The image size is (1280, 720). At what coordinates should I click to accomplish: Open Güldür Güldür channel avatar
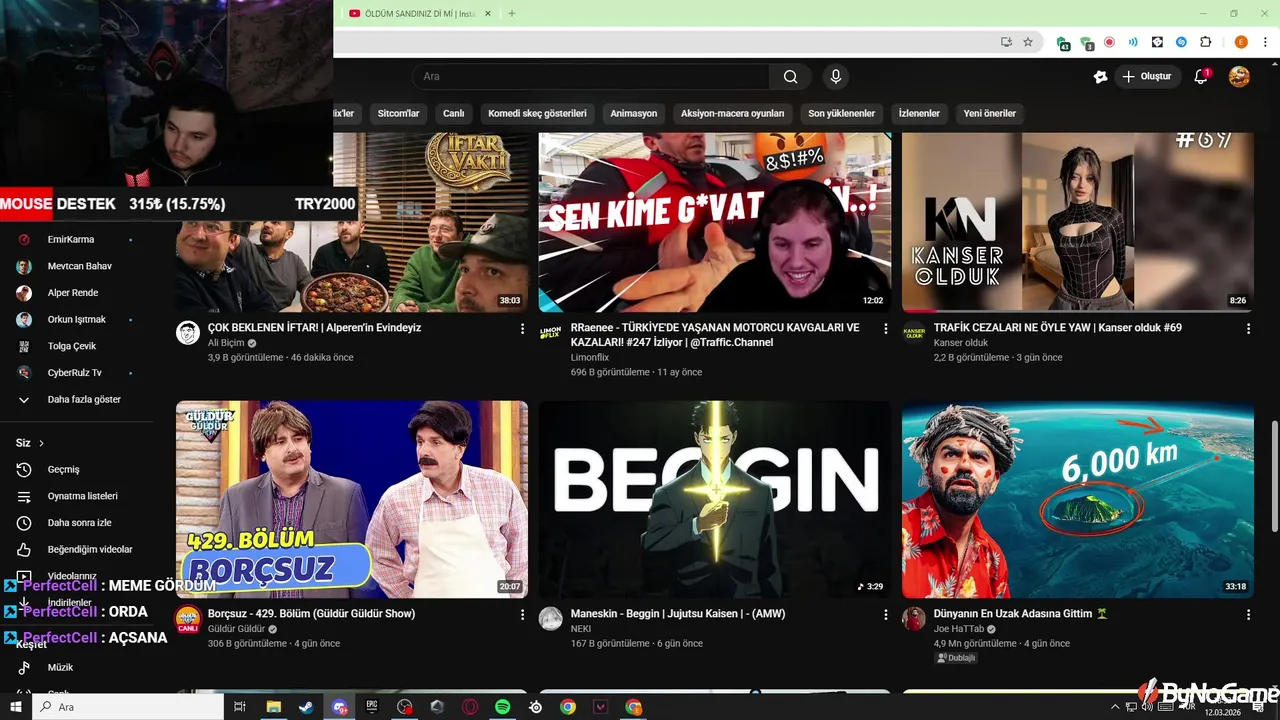click(x=188, y=619)
